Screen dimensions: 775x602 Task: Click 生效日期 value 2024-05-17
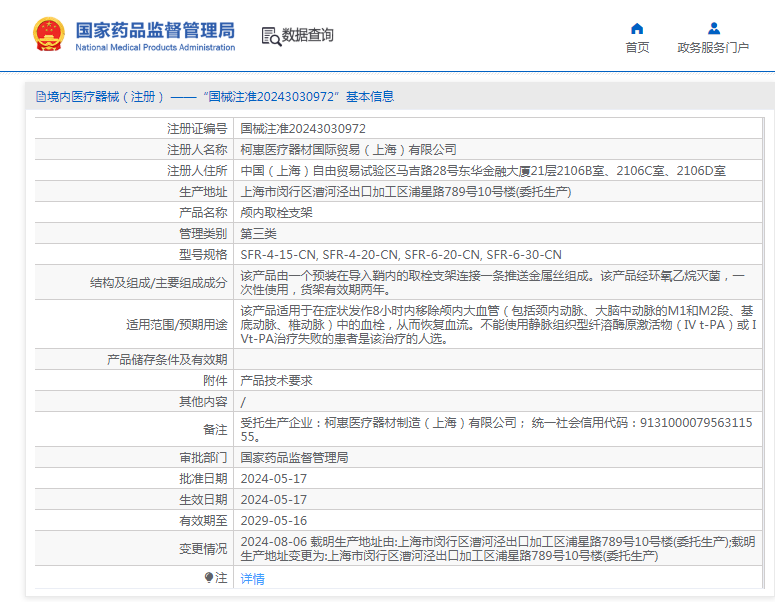[273, 500]
